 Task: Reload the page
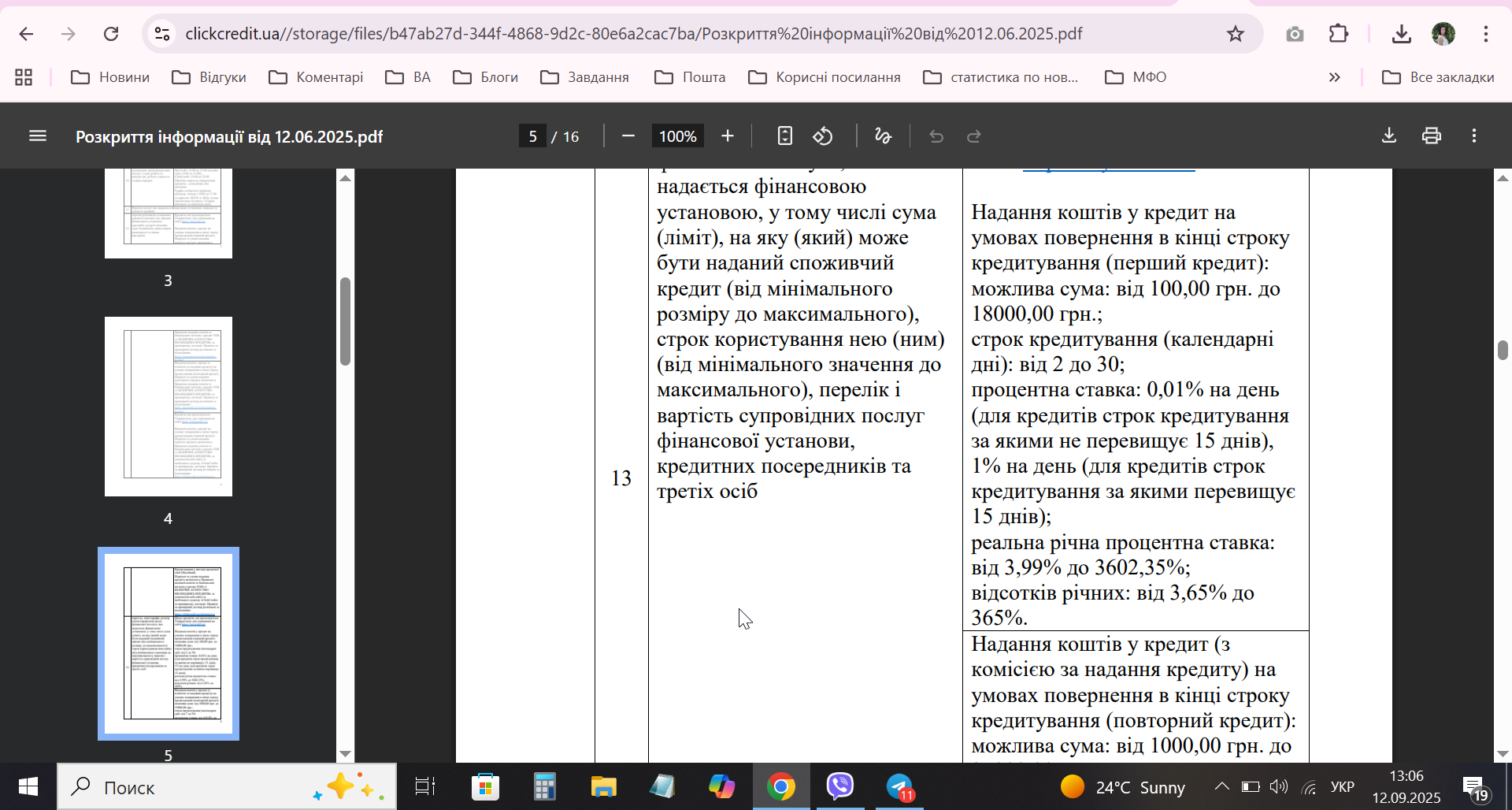point(111,34)
